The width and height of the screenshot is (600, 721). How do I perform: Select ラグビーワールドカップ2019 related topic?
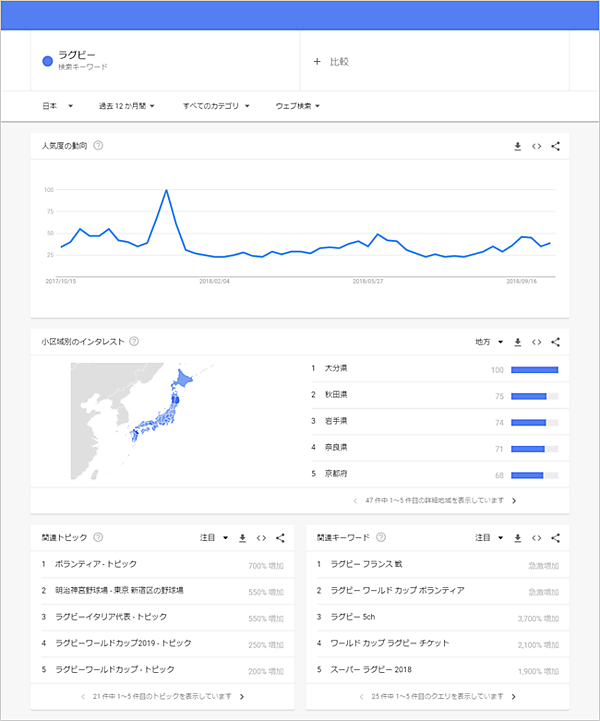coord(120,643)
